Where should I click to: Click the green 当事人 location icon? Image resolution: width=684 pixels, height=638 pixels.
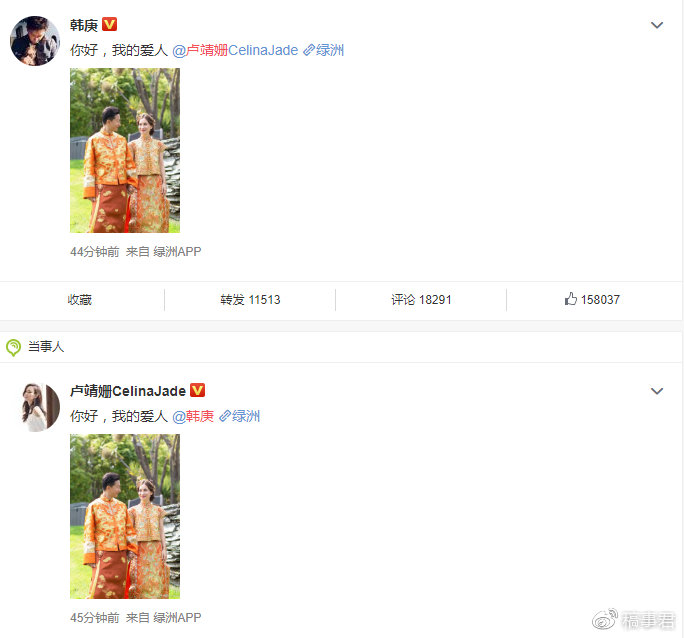[13, 348]
